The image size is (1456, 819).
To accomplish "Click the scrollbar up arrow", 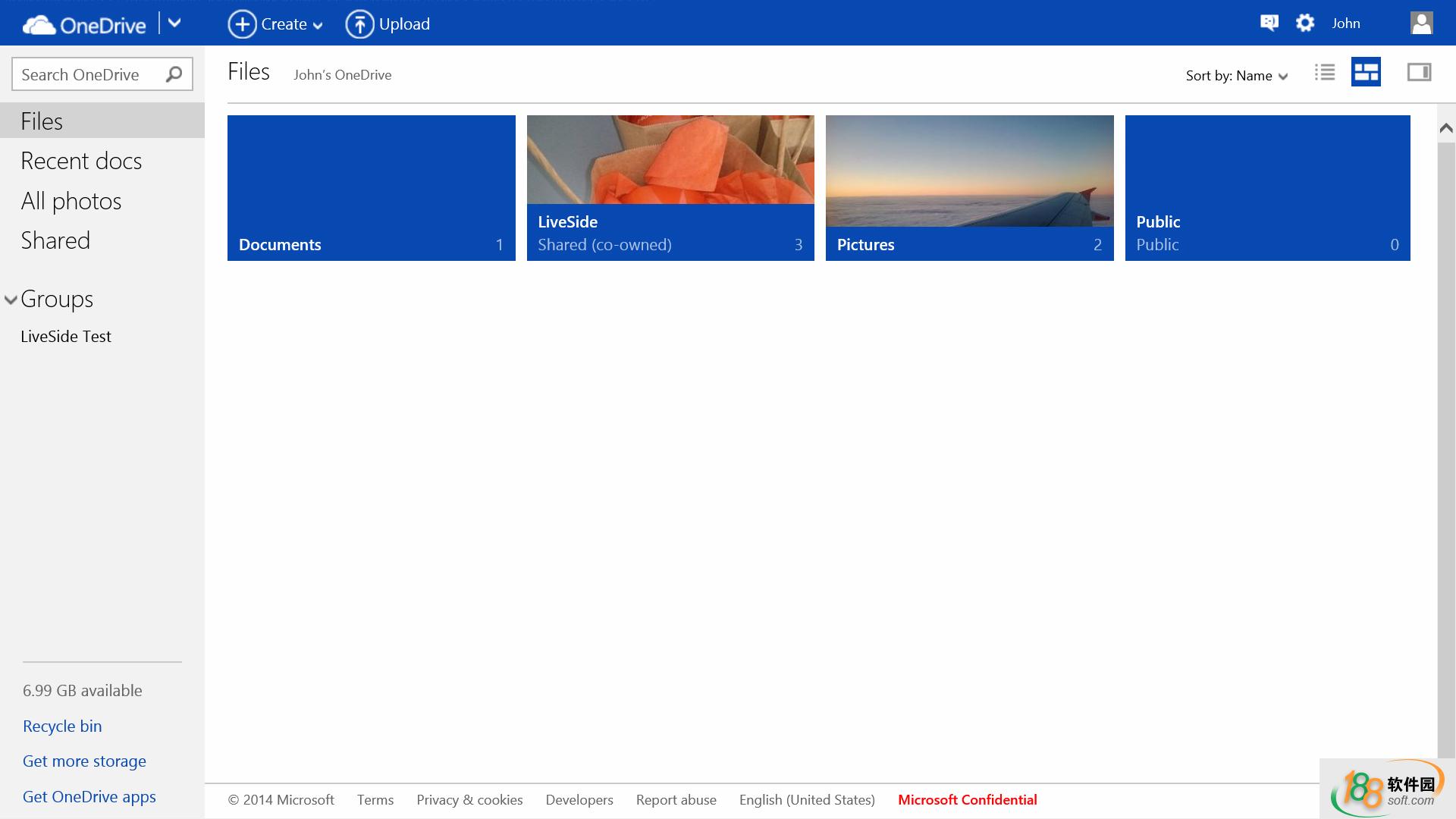I will tap(1446, 128).
